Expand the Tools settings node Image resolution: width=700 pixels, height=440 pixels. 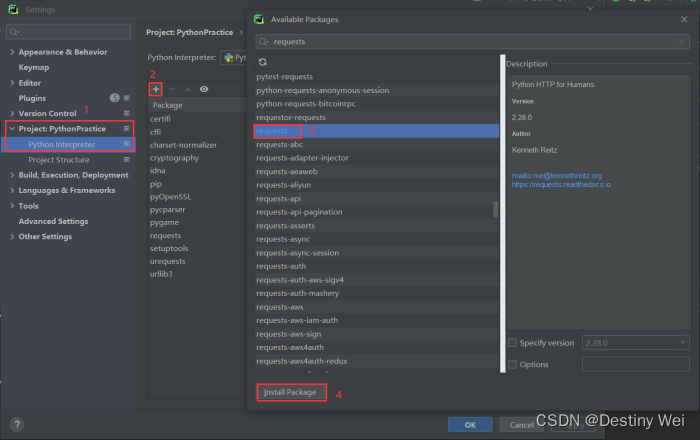tap(12, 206)
